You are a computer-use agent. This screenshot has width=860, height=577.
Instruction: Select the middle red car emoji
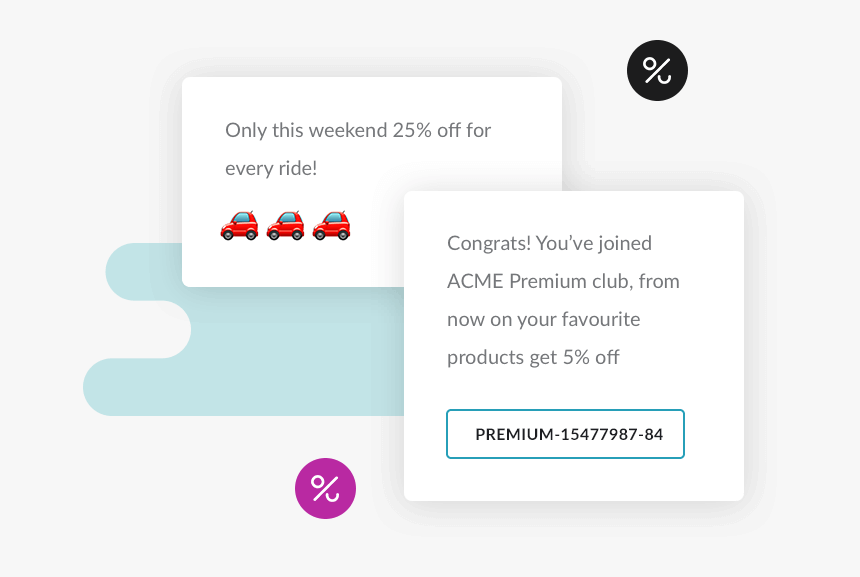(x=285, y=224)
